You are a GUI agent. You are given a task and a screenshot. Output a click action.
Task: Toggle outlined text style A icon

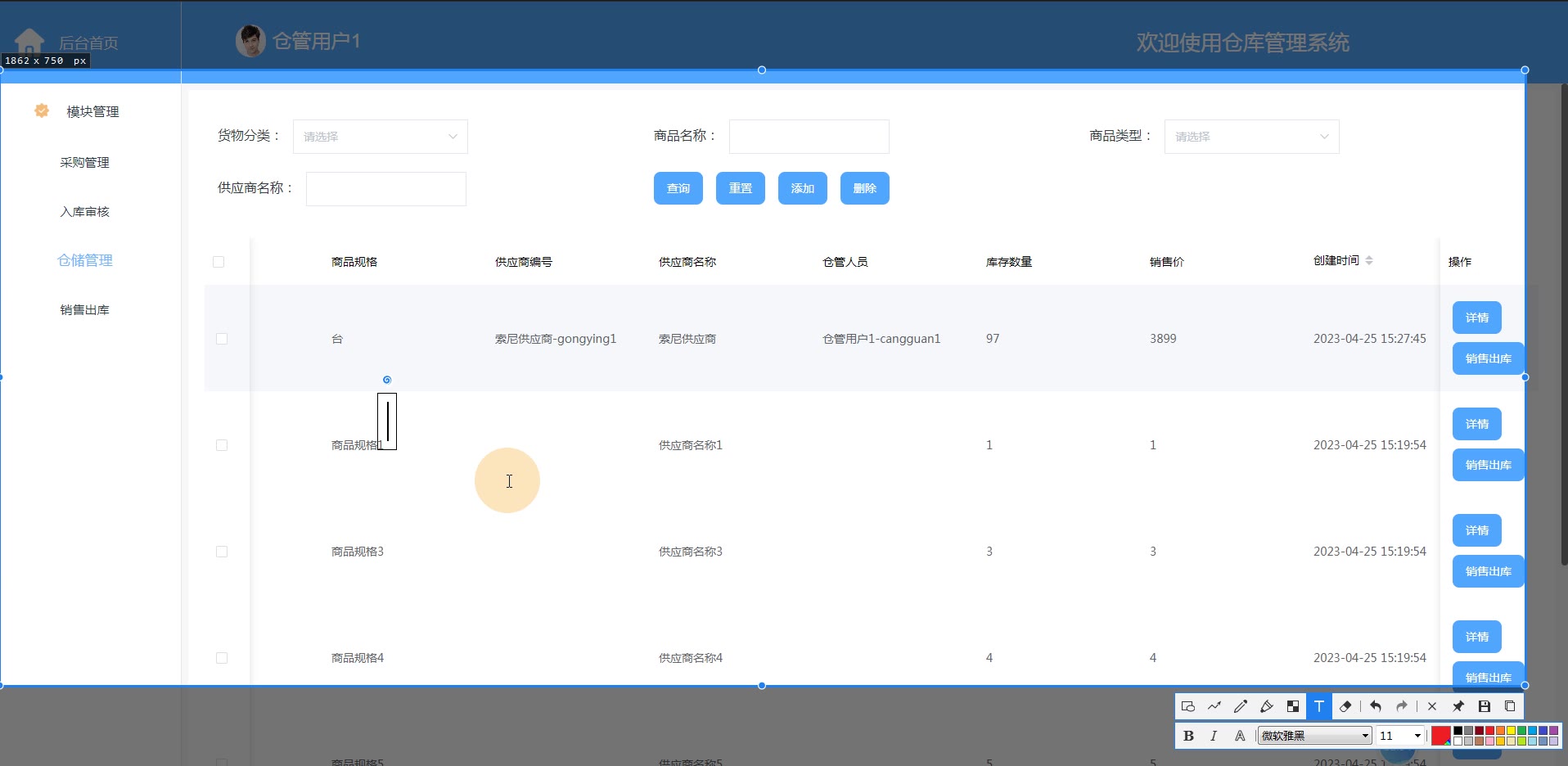pos(1240,736)
